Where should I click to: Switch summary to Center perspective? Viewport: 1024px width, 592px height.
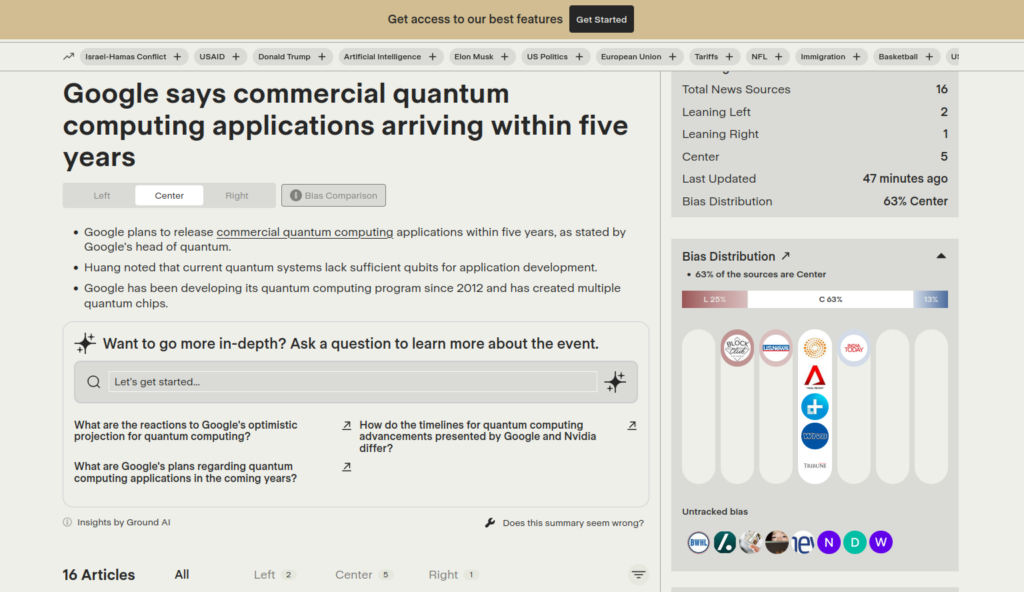pyautogui.click(x=169, y=196)
